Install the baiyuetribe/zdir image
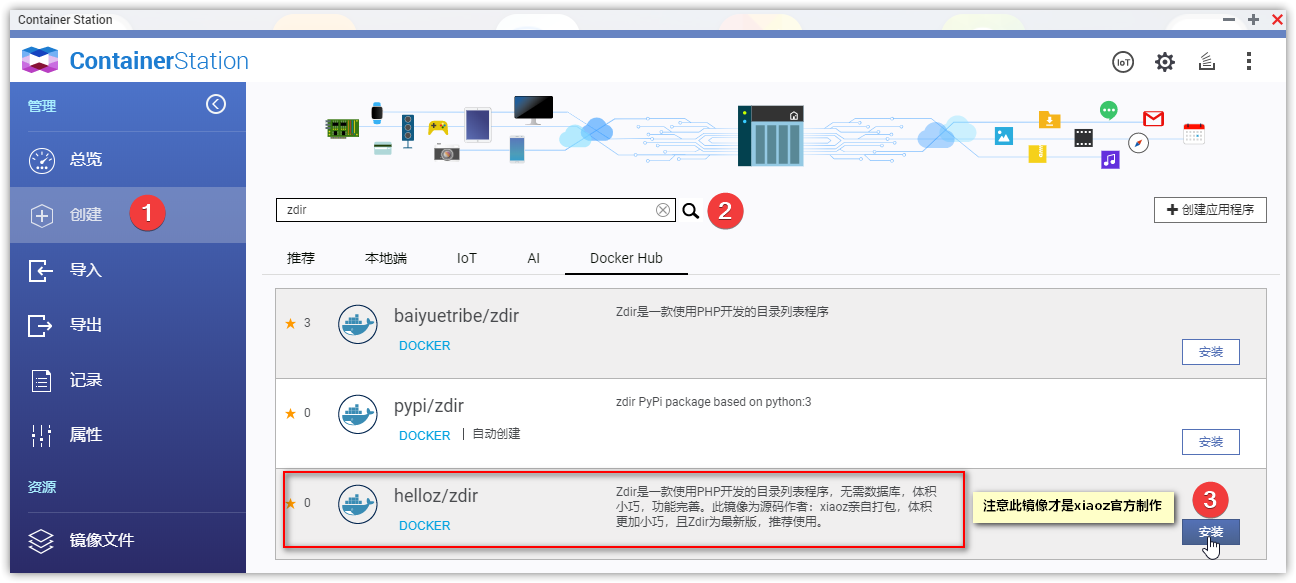1296x583 pixels. point(1210,352)
